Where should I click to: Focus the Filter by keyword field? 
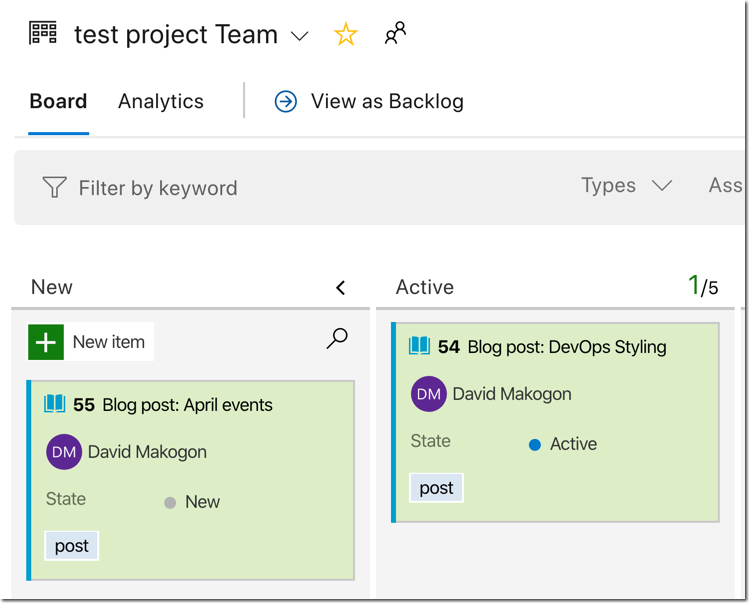158,188
